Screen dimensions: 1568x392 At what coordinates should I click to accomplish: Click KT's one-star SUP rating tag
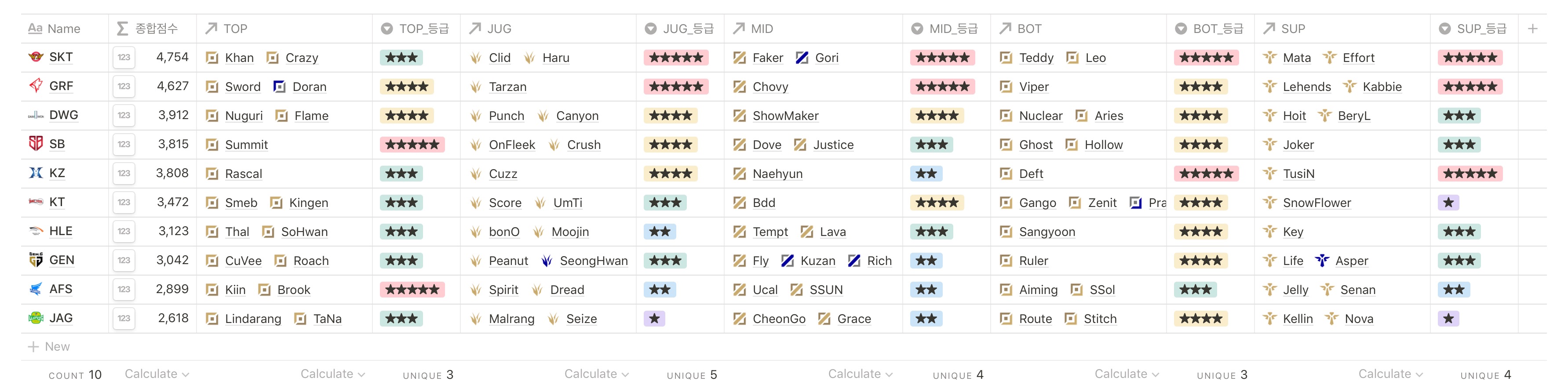[x=1448, y=203]
